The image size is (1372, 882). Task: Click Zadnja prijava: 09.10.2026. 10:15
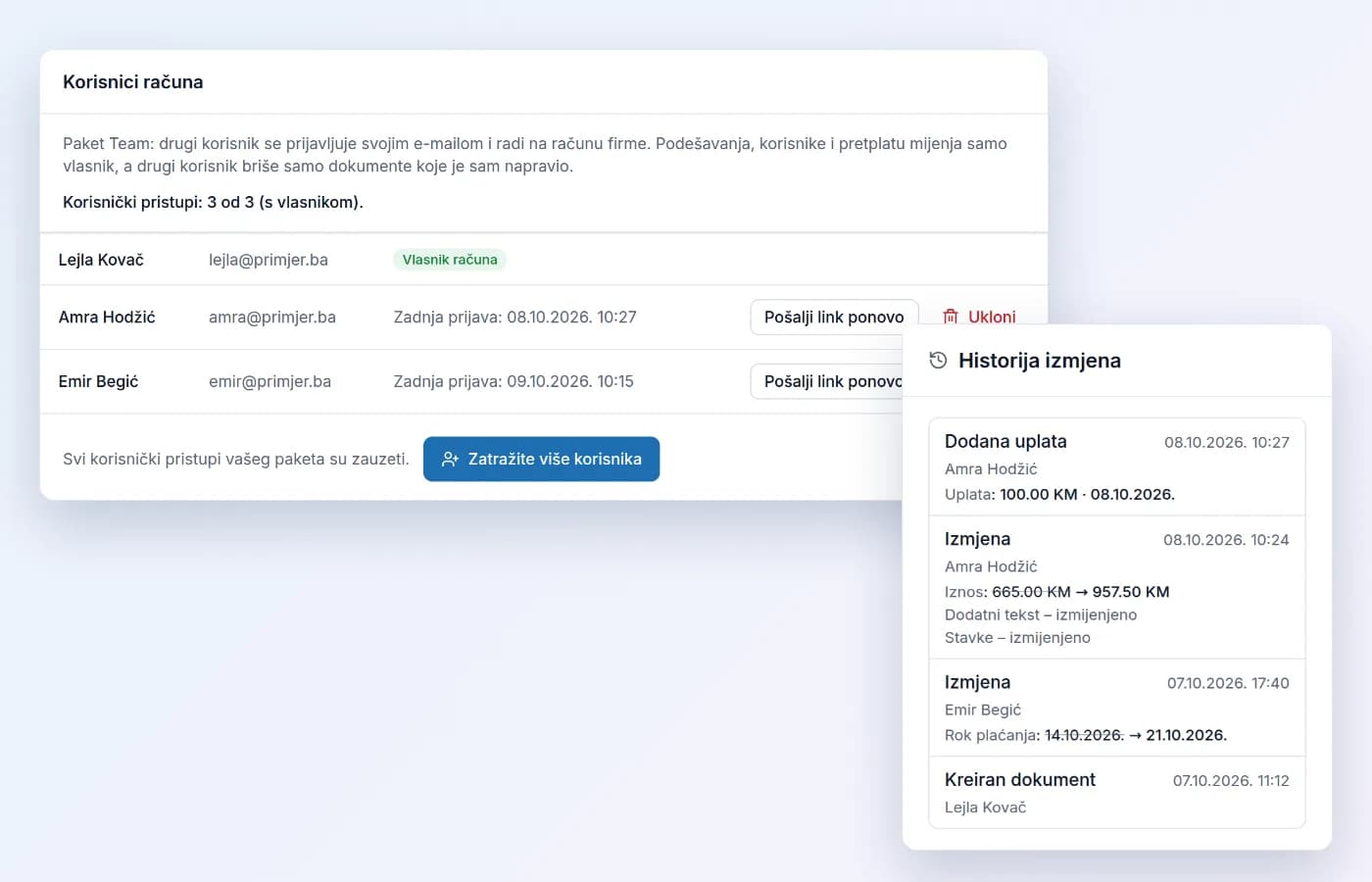[x=514, y=381]
